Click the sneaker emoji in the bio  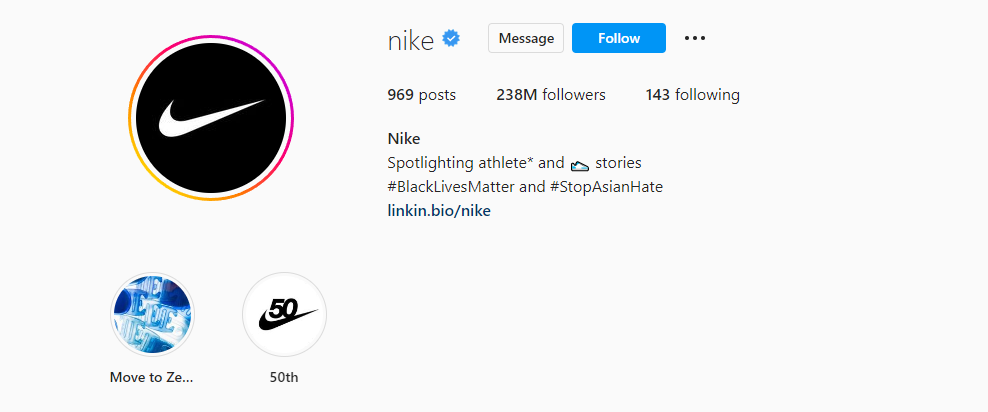point(580,163)
